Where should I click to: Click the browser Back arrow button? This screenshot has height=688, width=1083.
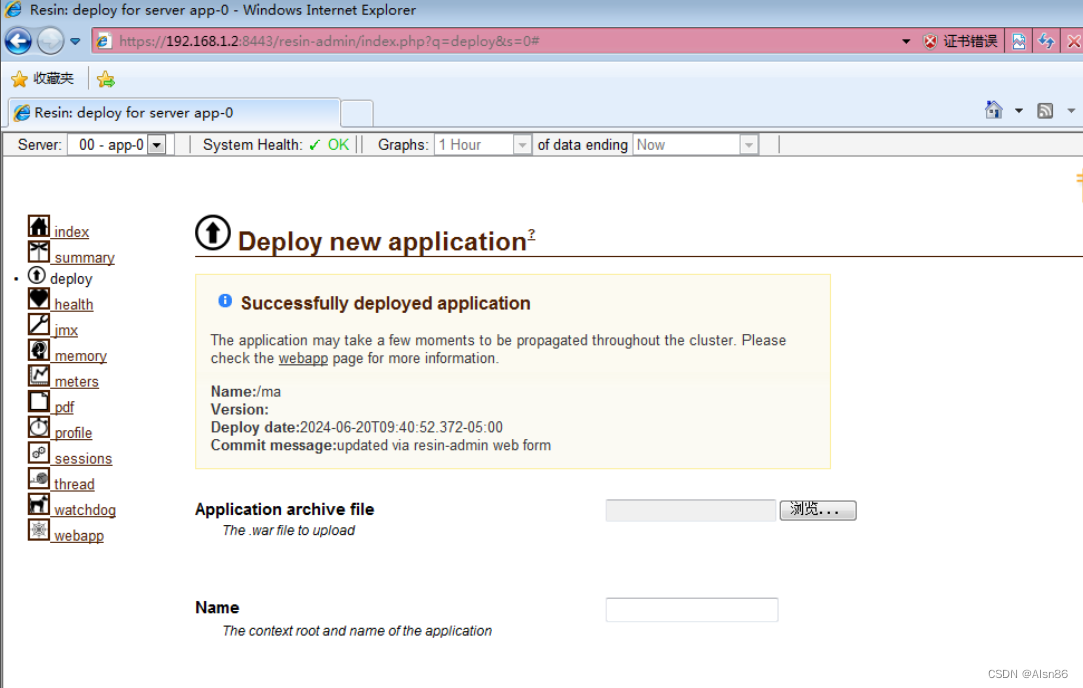pyautogui.click(x=19, y=41)
